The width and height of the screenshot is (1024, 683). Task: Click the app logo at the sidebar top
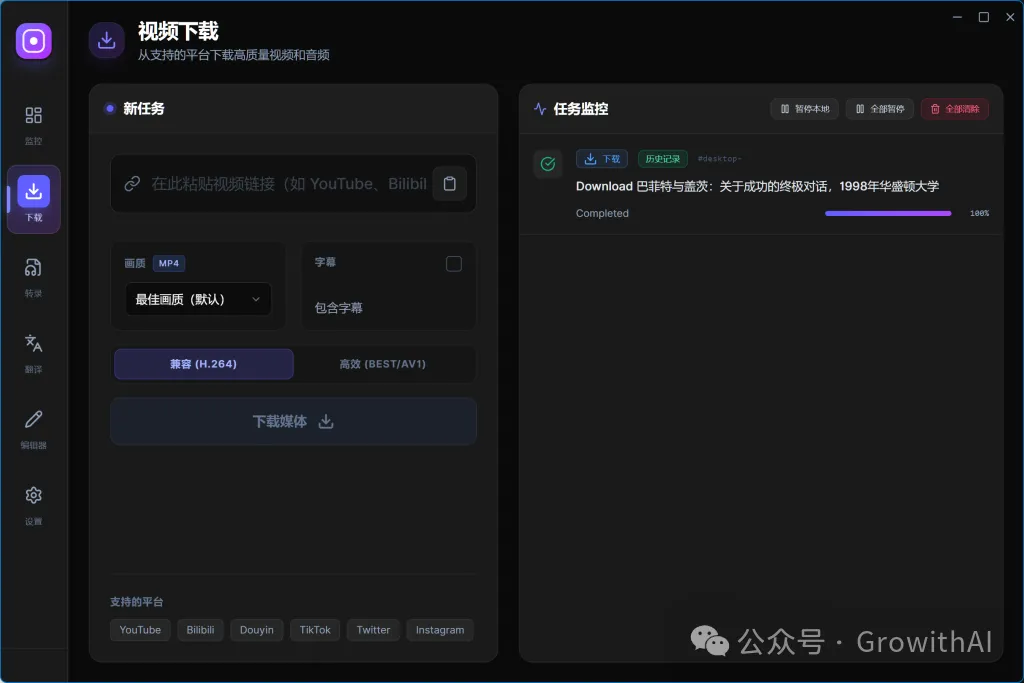pos(33,41)
